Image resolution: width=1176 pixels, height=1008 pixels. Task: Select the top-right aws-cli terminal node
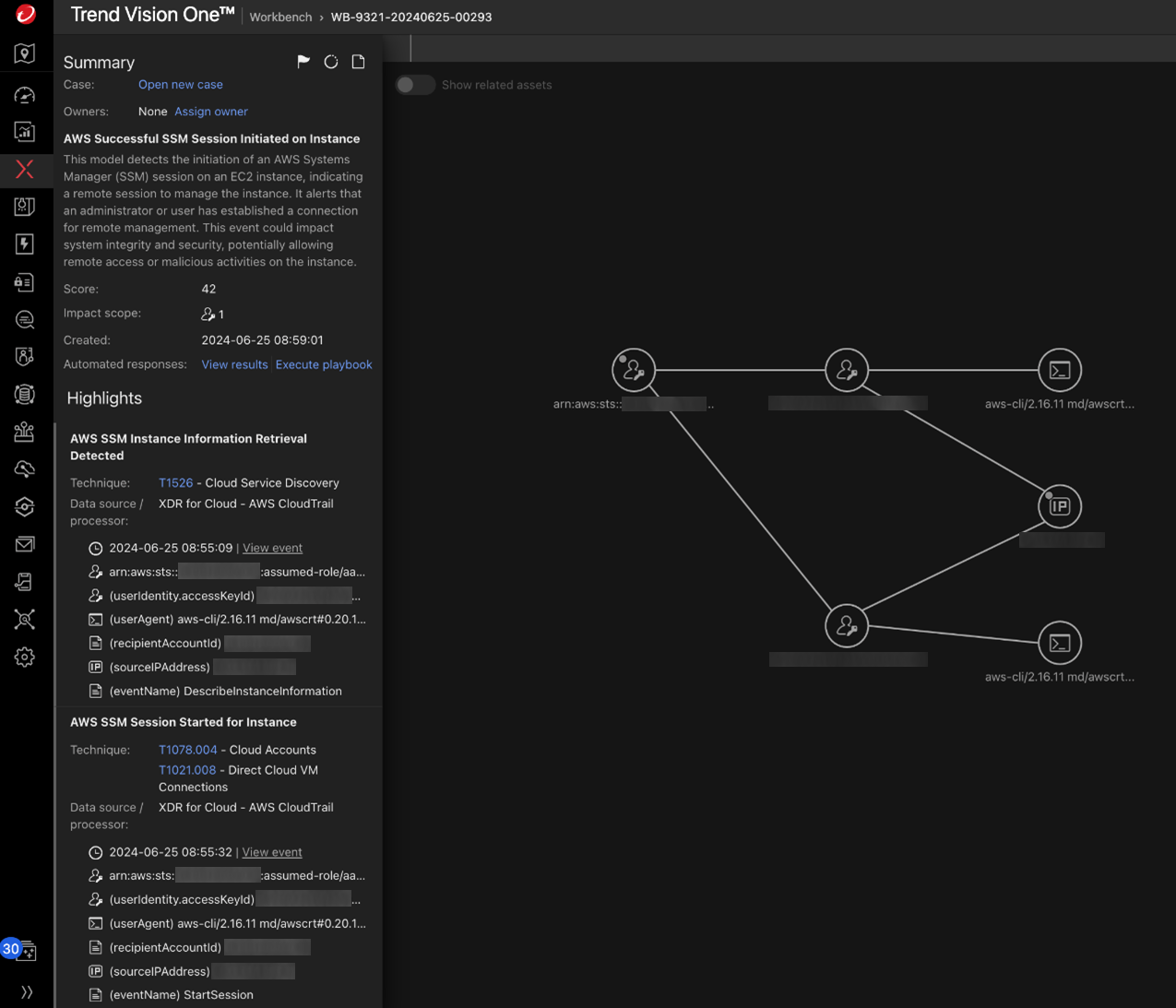[1059, 371]
